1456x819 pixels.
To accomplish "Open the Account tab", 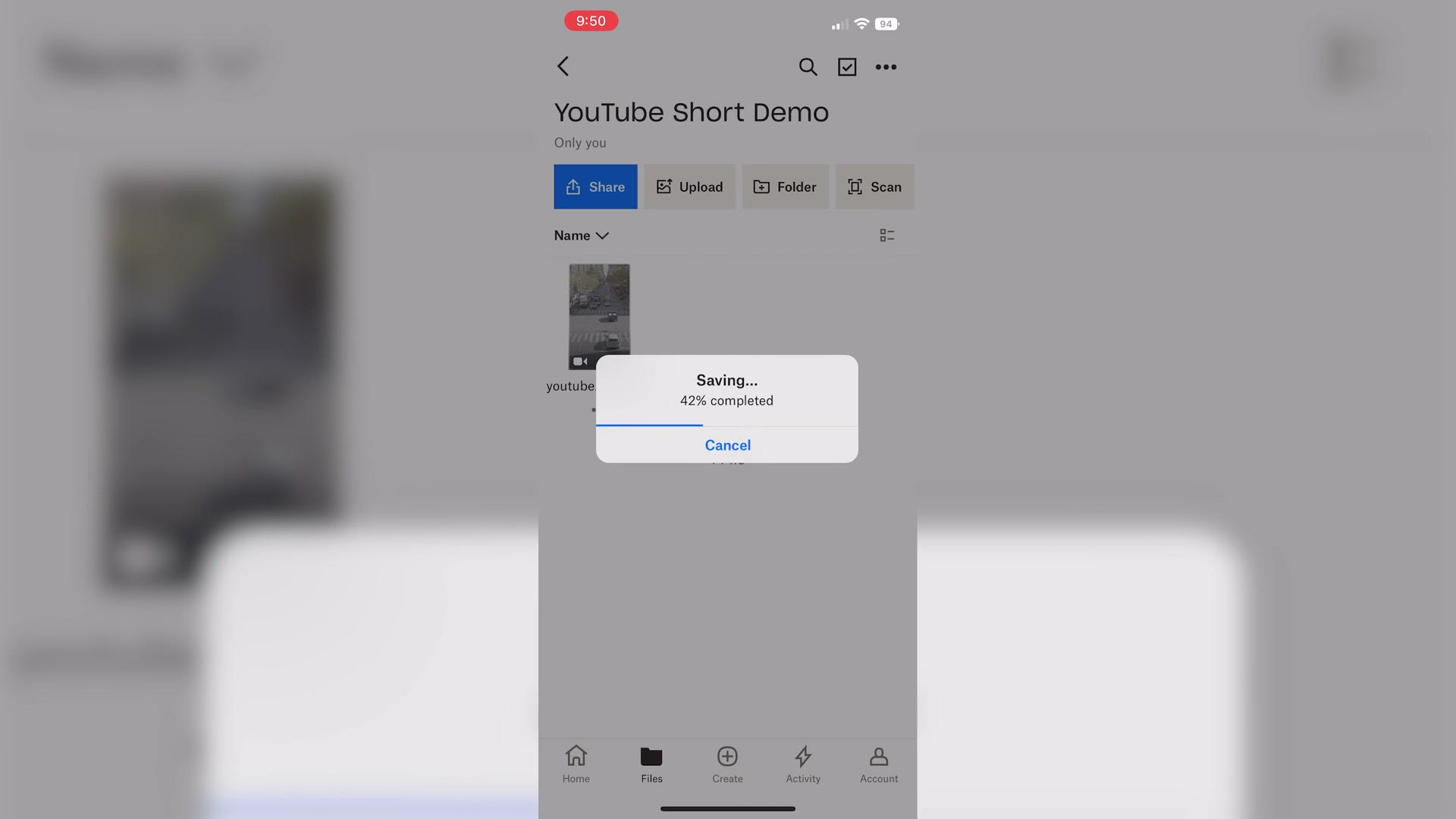I will tap(879, 764).
